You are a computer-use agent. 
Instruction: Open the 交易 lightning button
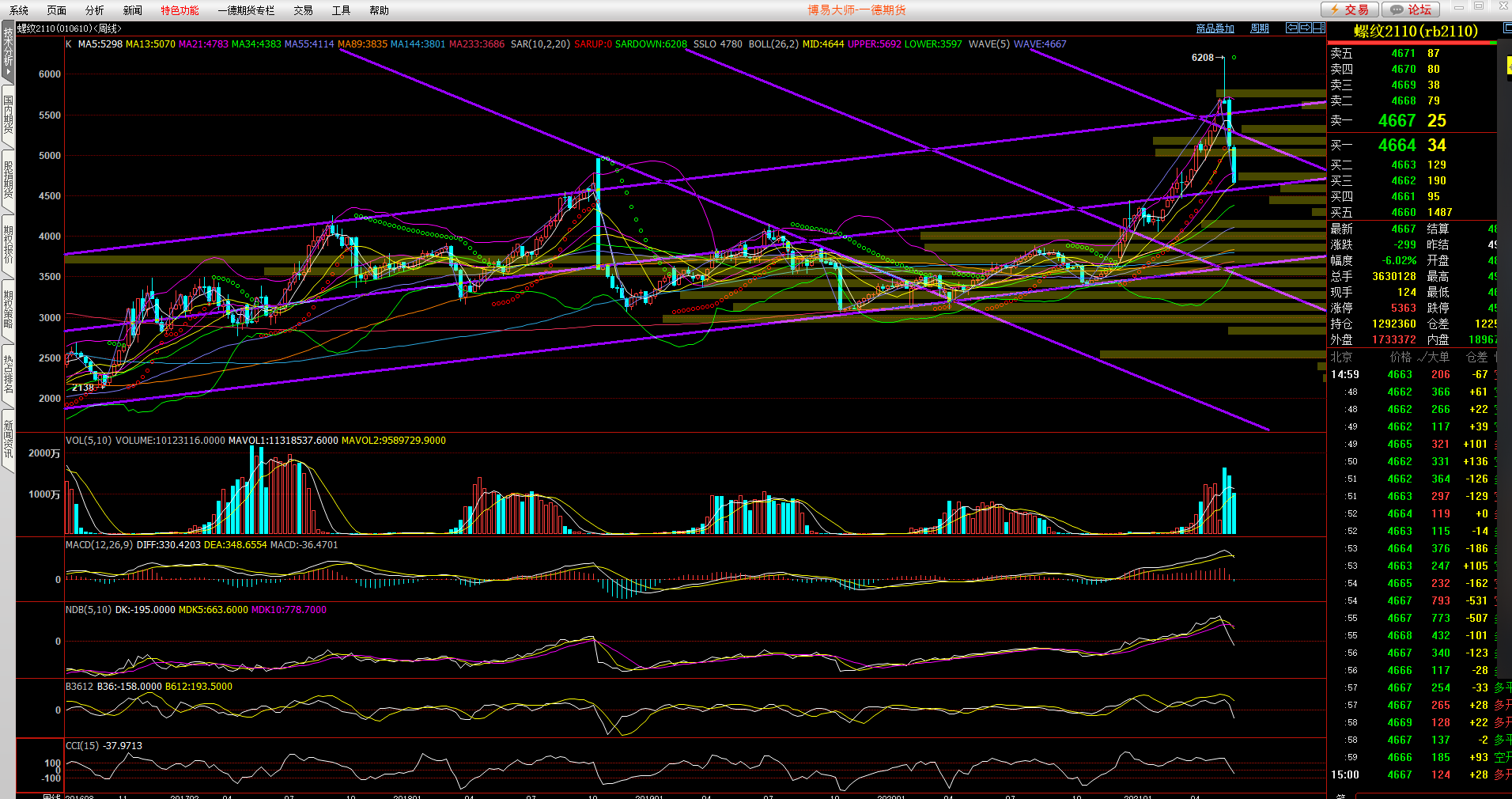(1350, 9)
